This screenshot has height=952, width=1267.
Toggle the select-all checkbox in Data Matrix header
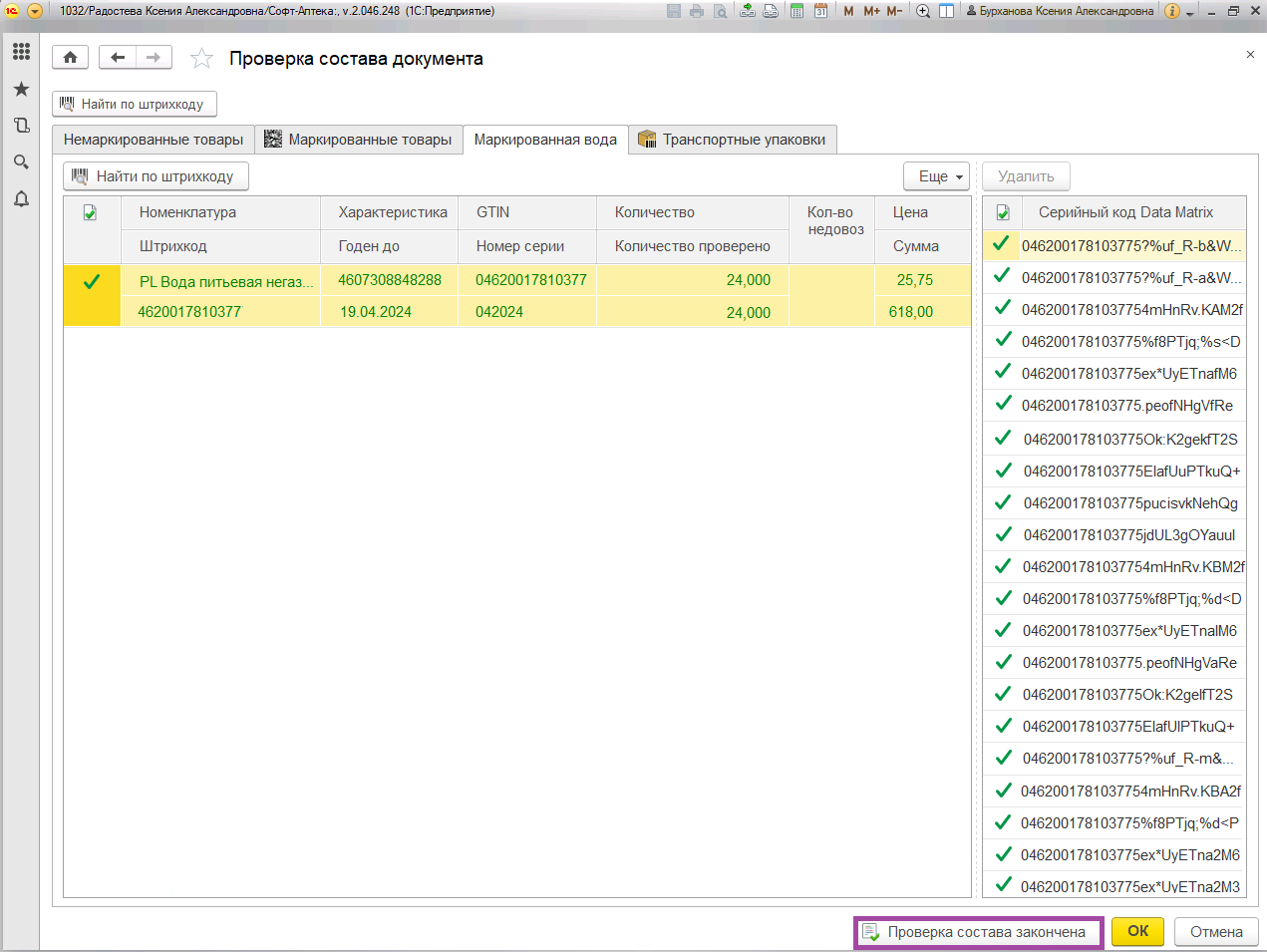1003,212
